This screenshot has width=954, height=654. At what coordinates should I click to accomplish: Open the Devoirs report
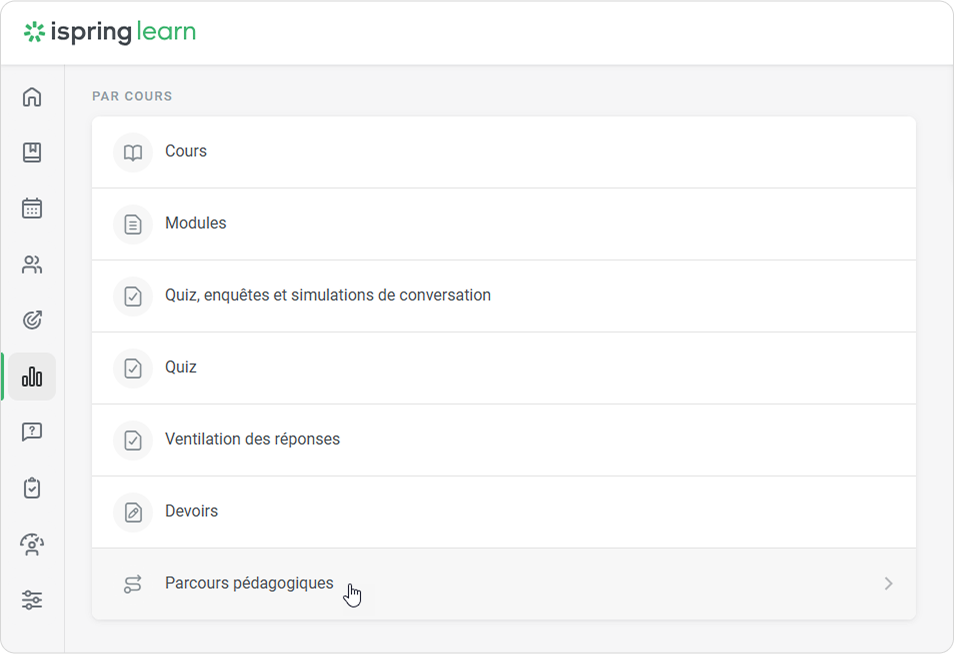[x=191, y=512]
